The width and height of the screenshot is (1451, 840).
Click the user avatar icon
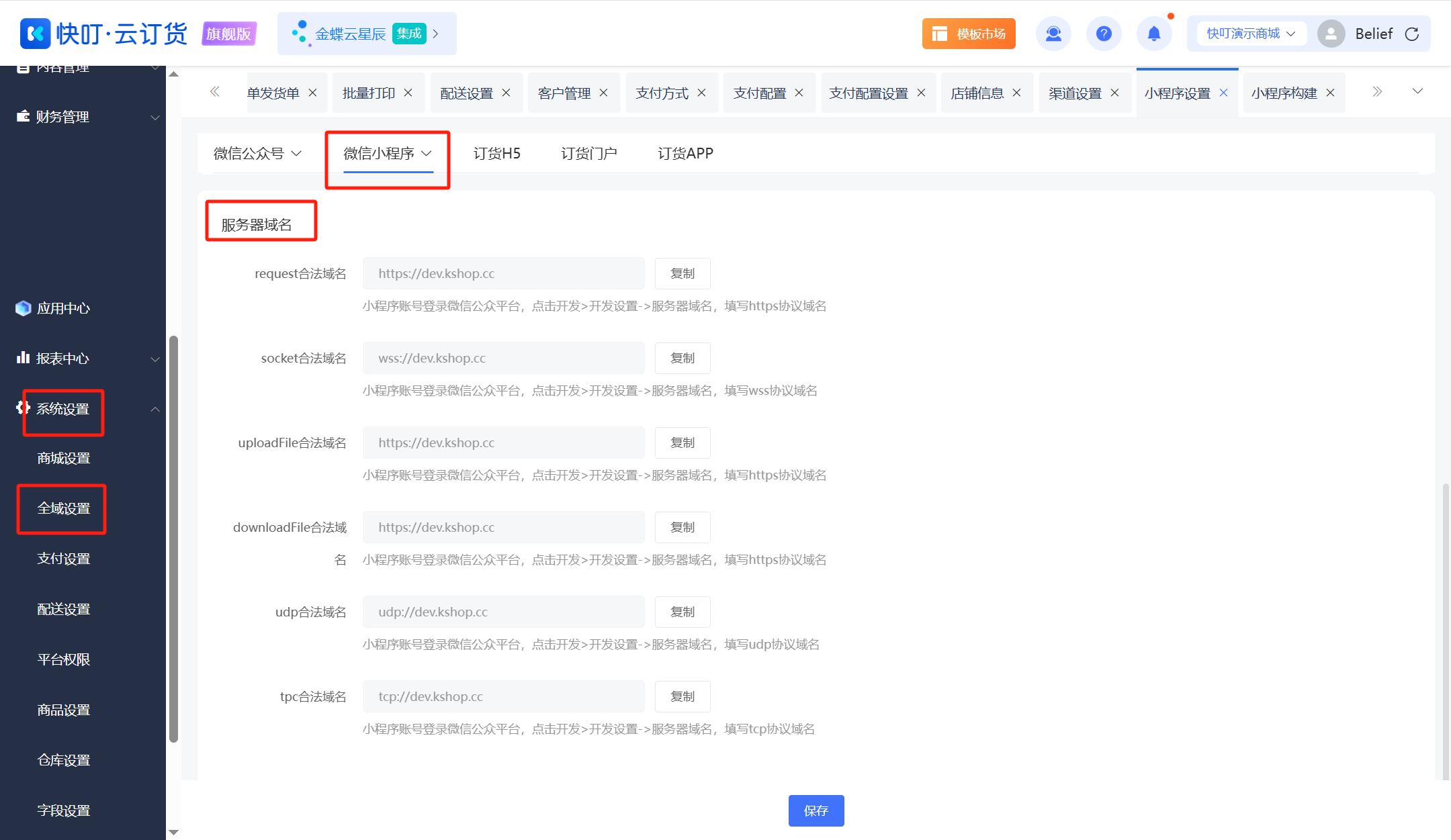point(1331,34)
